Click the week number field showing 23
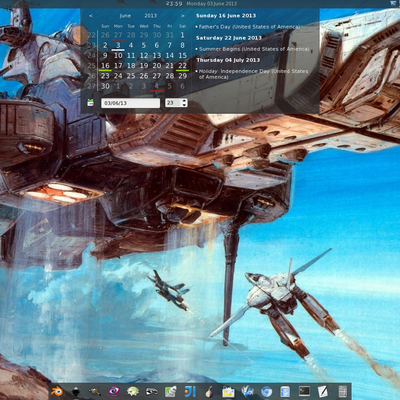The width and height of the screenshot is (400, 400). pyautogui.click(x=173, y=103)
